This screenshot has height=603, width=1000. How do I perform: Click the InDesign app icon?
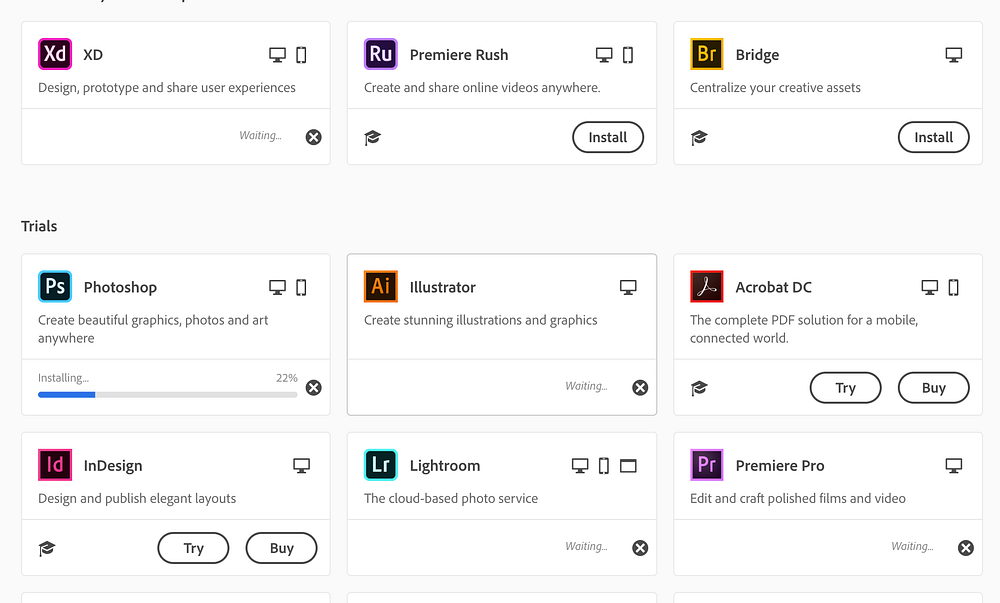click(55, 465)
